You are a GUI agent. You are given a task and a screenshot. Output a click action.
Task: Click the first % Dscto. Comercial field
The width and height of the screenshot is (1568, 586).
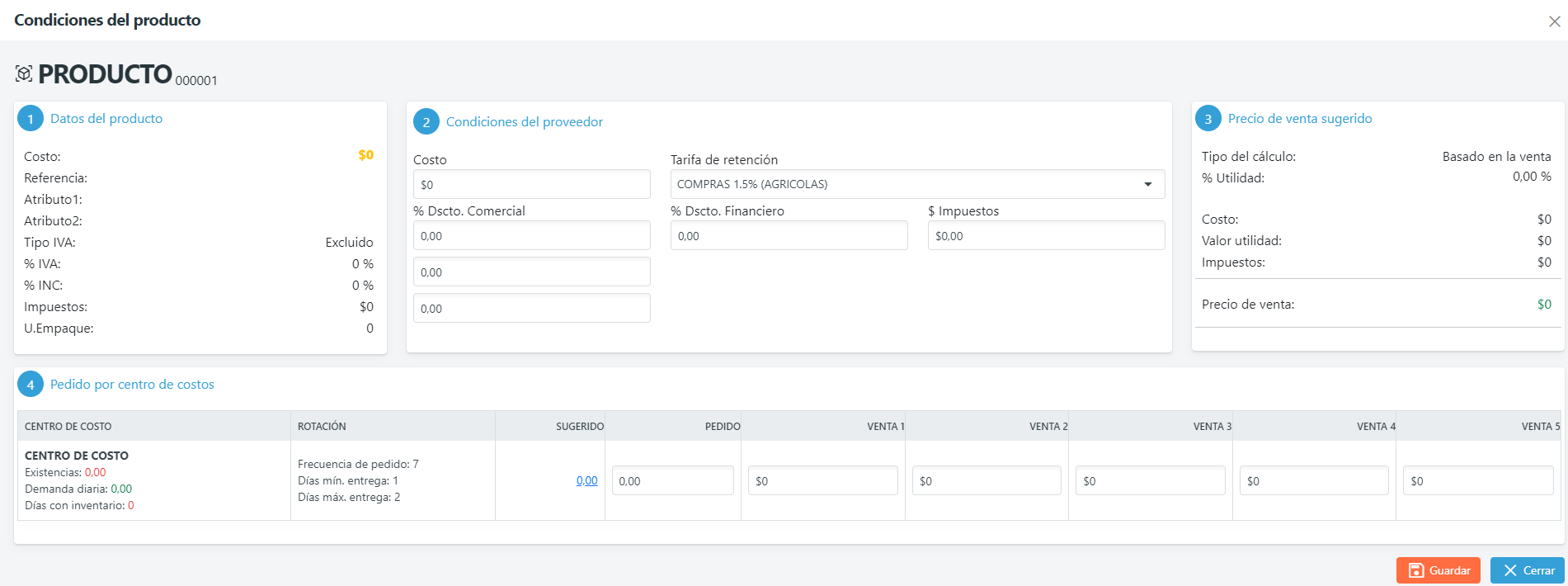[531, 236]
